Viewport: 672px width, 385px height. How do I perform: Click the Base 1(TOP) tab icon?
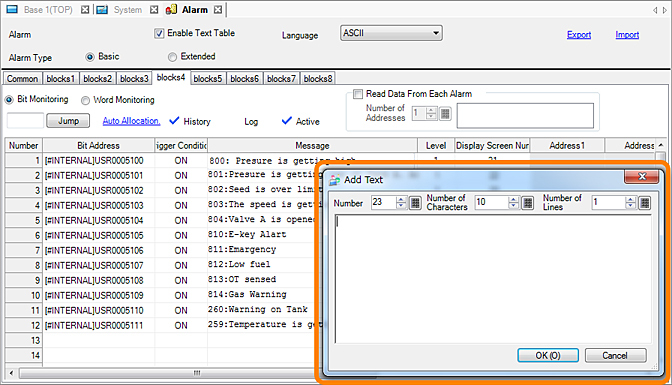[x=12, y=9]
